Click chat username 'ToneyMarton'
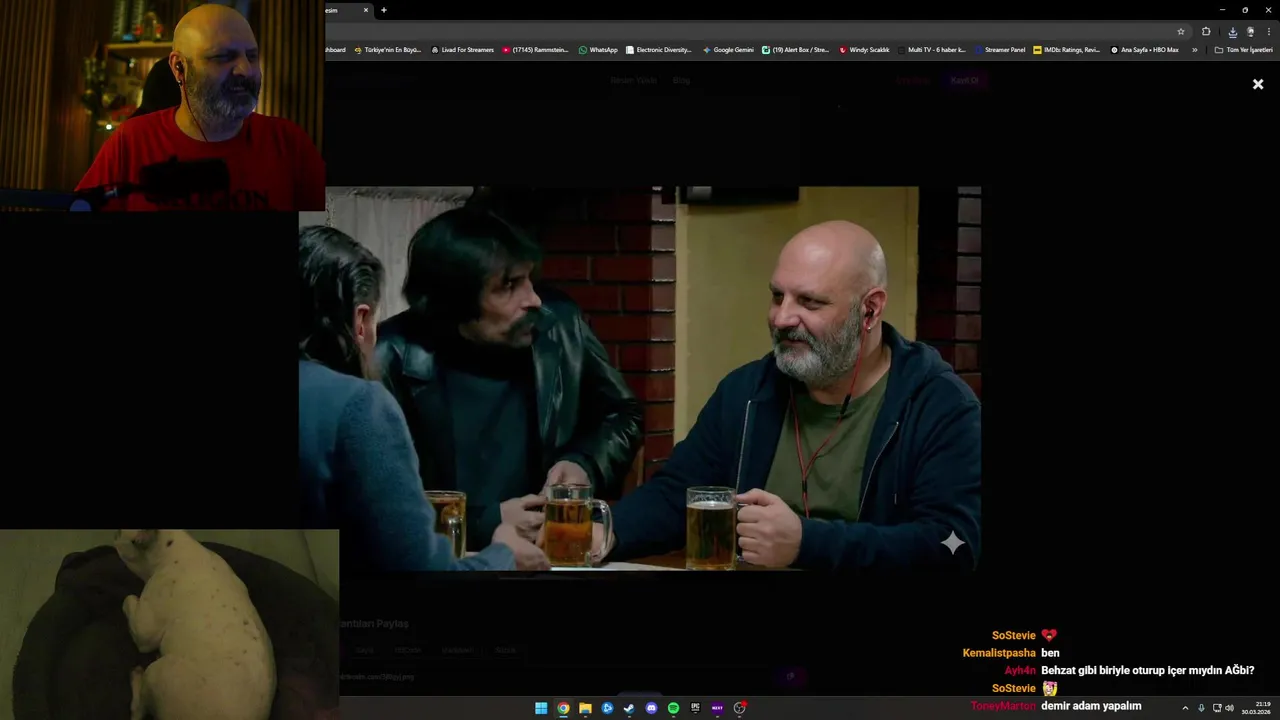 (x=1003, y=706)
